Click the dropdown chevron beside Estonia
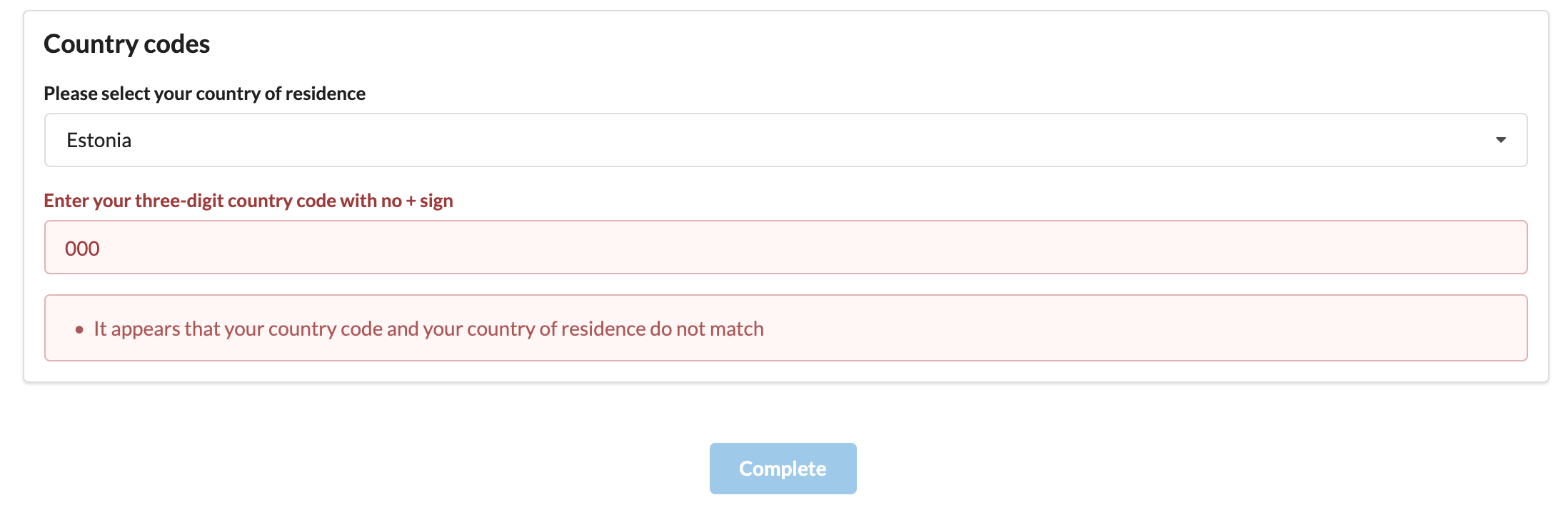1568x520 pixels. coord(1502,140)
